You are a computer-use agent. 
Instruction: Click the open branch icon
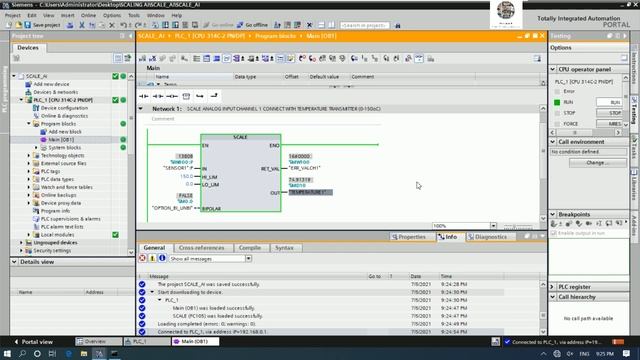point(200,96)
